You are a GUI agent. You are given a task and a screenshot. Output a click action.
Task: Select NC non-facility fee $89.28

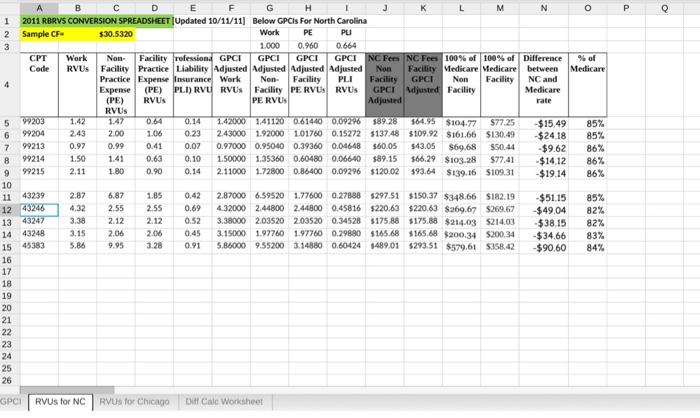pos(385,122)
